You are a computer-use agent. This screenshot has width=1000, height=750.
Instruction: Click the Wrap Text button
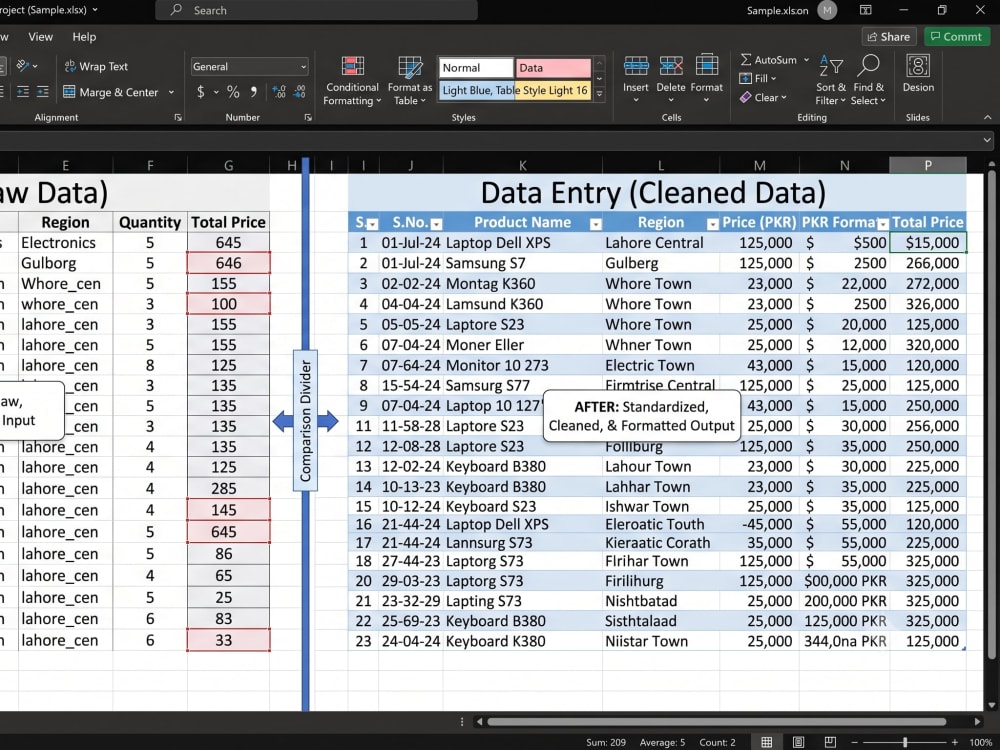pos(96,66)
